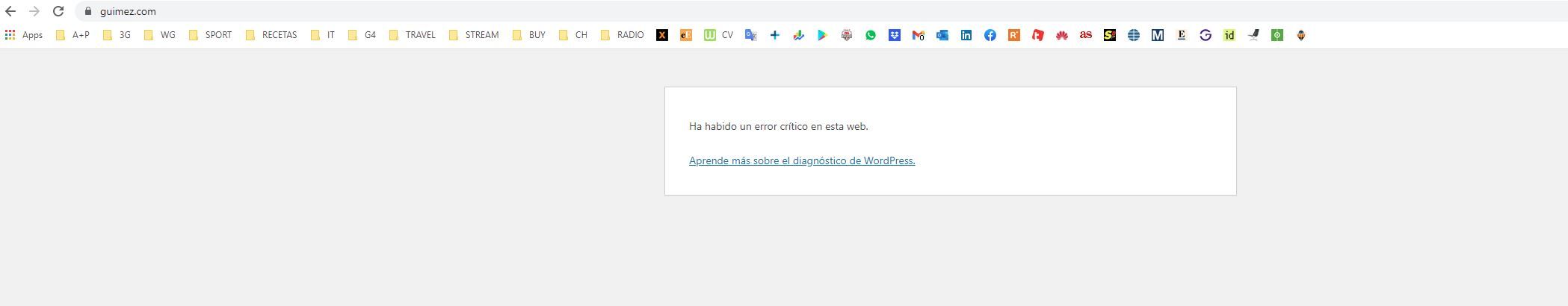View site info via the padlock icon

coord(88,11)
